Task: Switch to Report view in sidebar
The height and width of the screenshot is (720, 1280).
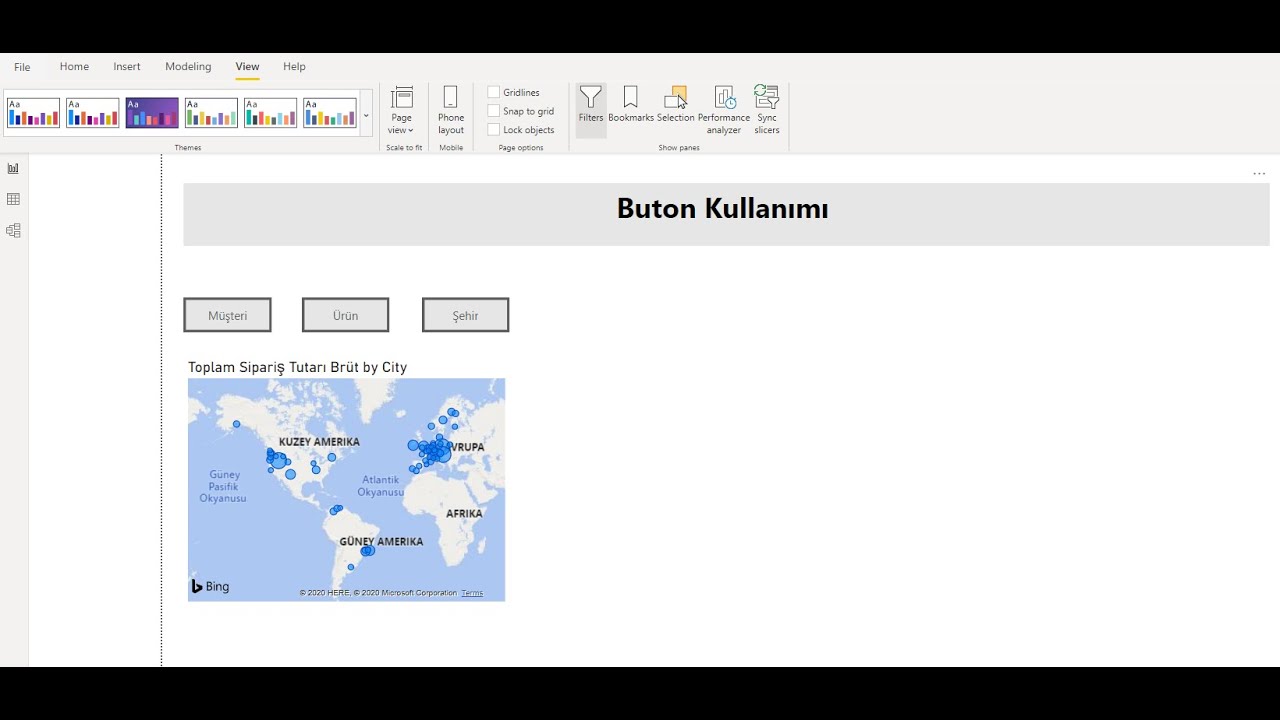Action: (13, 168)
